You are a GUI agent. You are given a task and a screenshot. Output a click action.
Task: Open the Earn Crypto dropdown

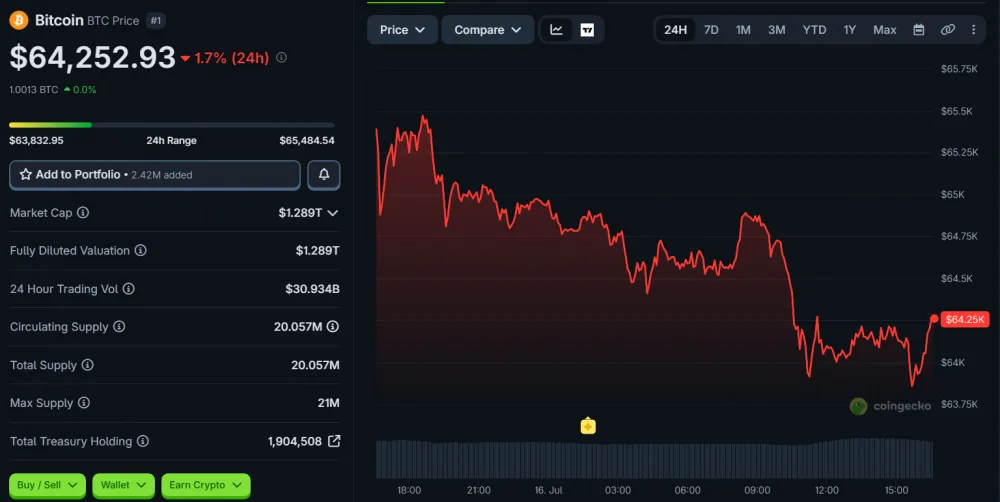coord(205,485)
